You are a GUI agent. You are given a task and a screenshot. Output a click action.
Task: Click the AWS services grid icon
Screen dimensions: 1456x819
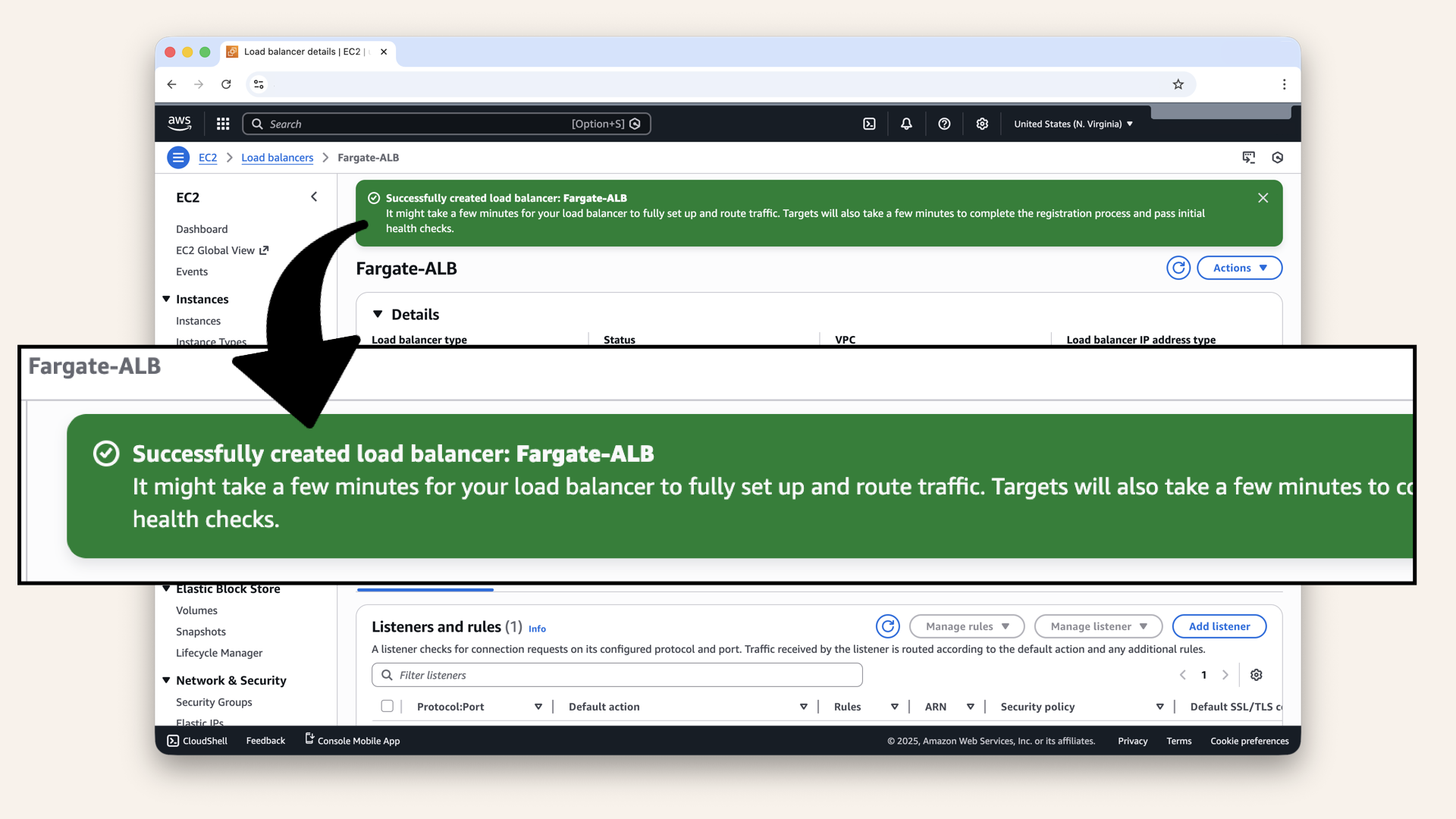click(x=222, y=123)
